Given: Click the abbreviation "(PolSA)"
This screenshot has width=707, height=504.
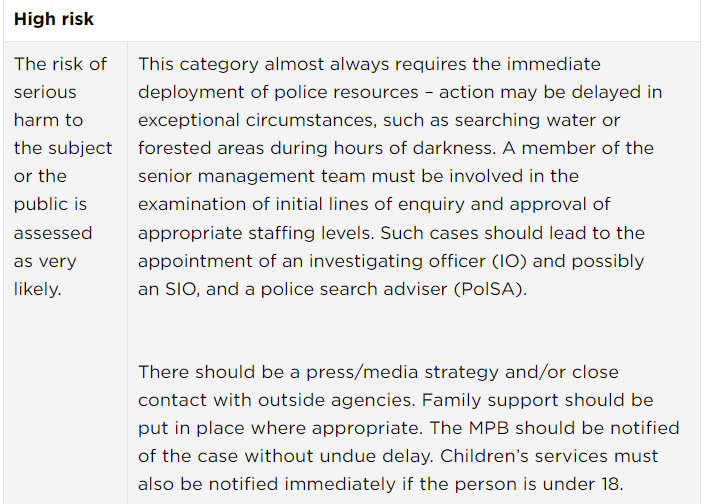Looking at the screenshot, I should tap(491, 289).
